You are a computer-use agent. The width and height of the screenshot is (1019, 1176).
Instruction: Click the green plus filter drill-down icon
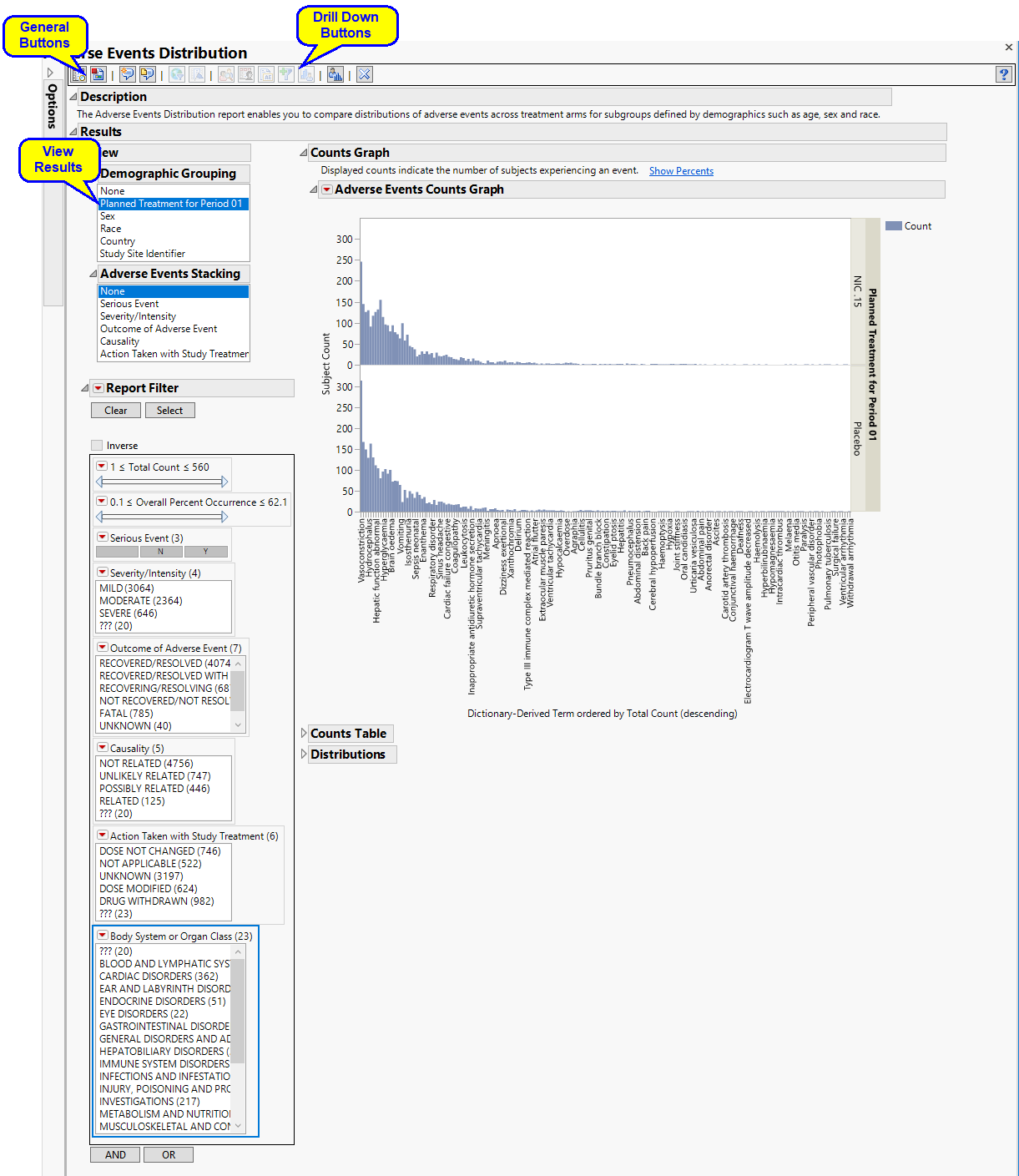point(286,74)
